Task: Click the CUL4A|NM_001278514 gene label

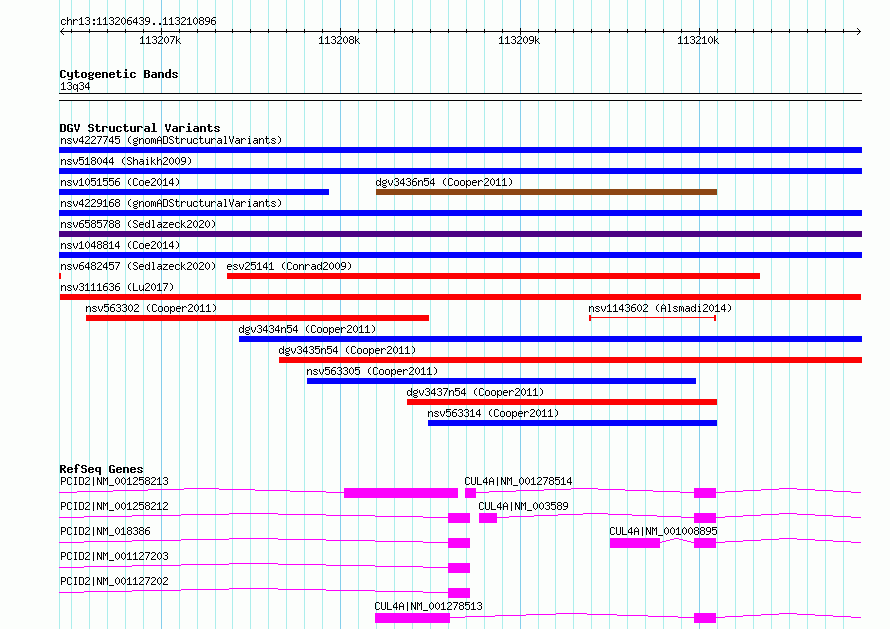Action: point(518,481)
